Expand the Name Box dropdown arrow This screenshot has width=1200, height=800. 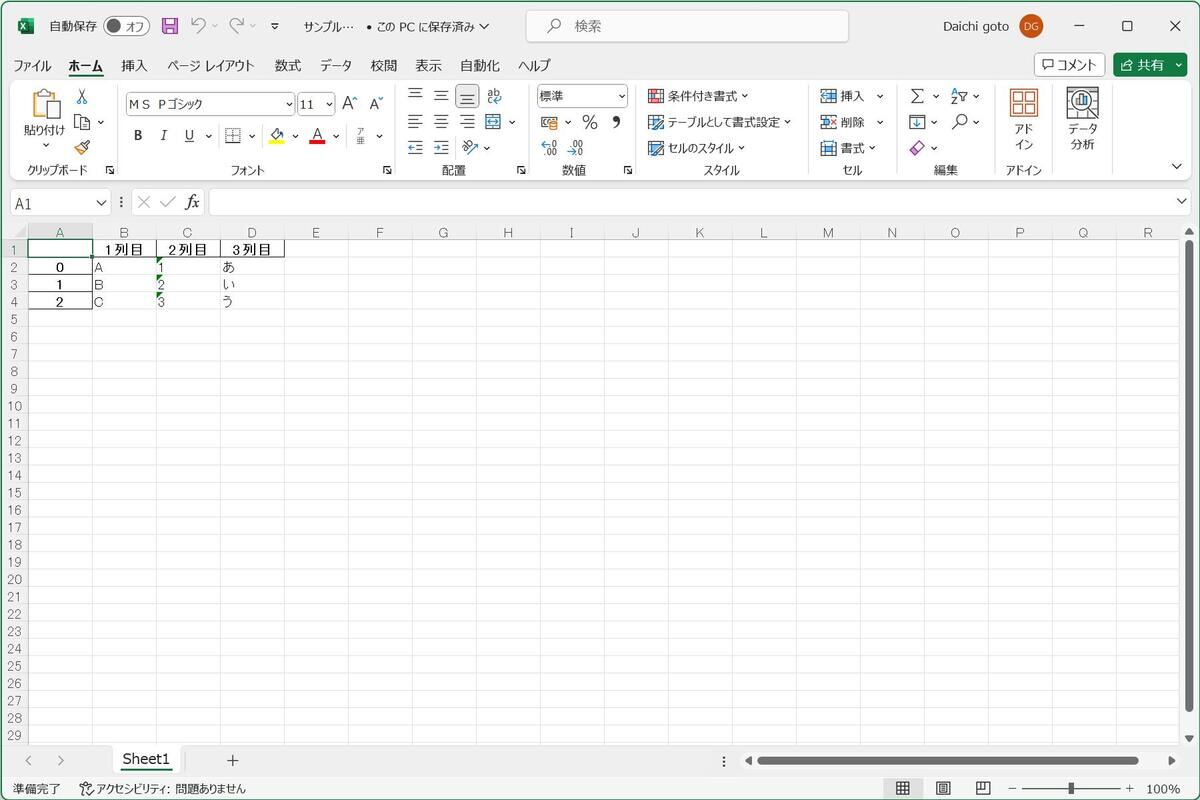101,203
